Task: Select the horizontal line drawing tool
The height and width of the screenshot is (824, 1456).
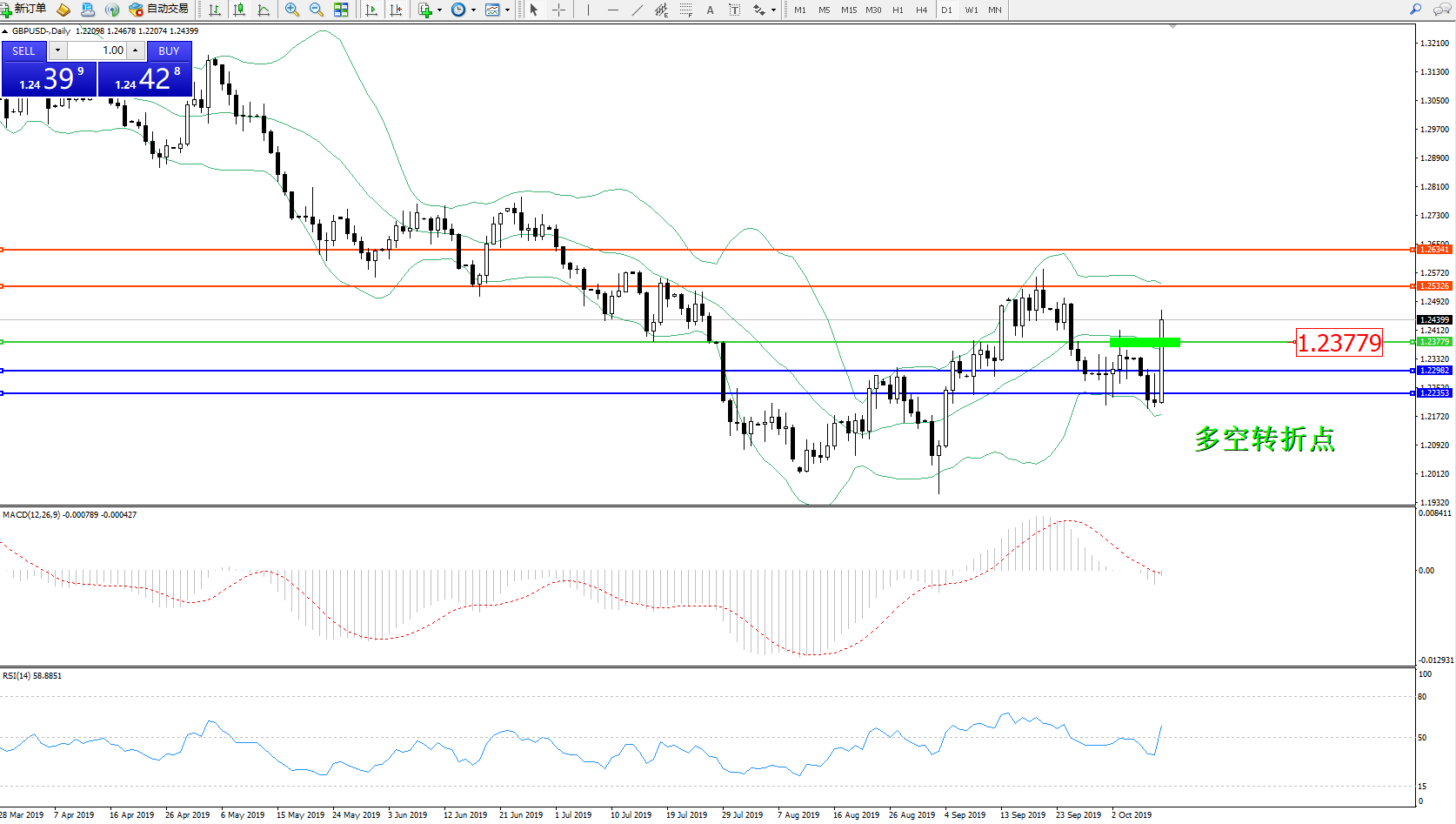Action: tap(613, 10)
